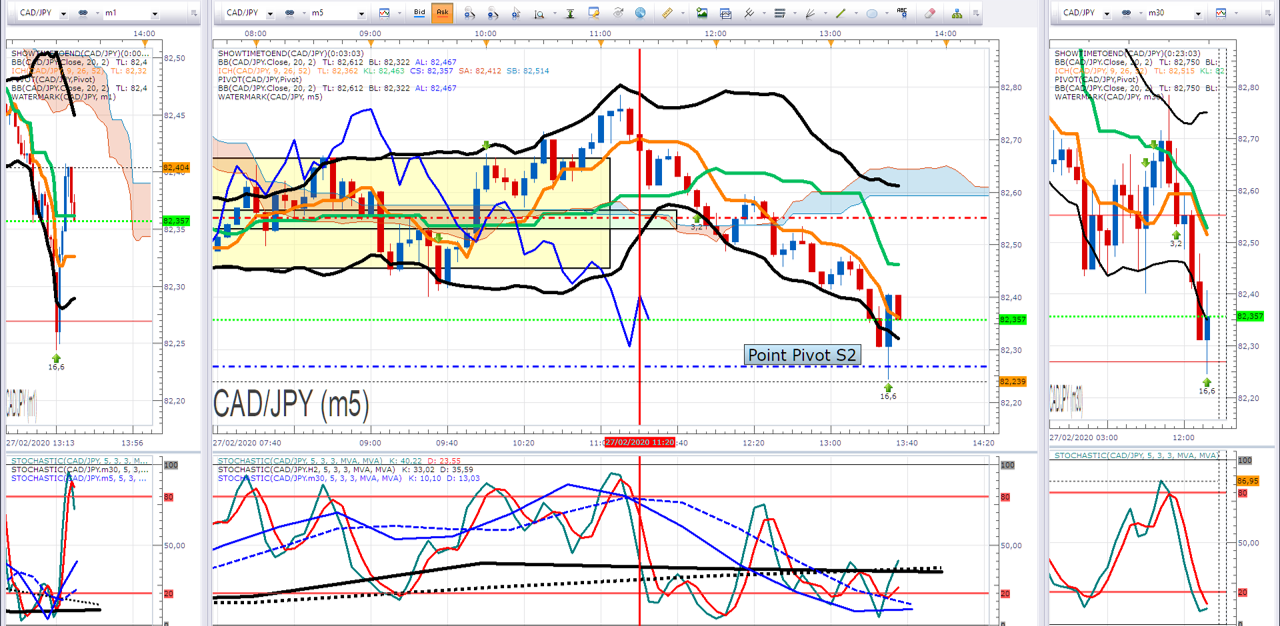
Task: Select the PIVOT(CAD/JPY,Pivot) label in m5 chart
Action: click(x=259, y=79)
